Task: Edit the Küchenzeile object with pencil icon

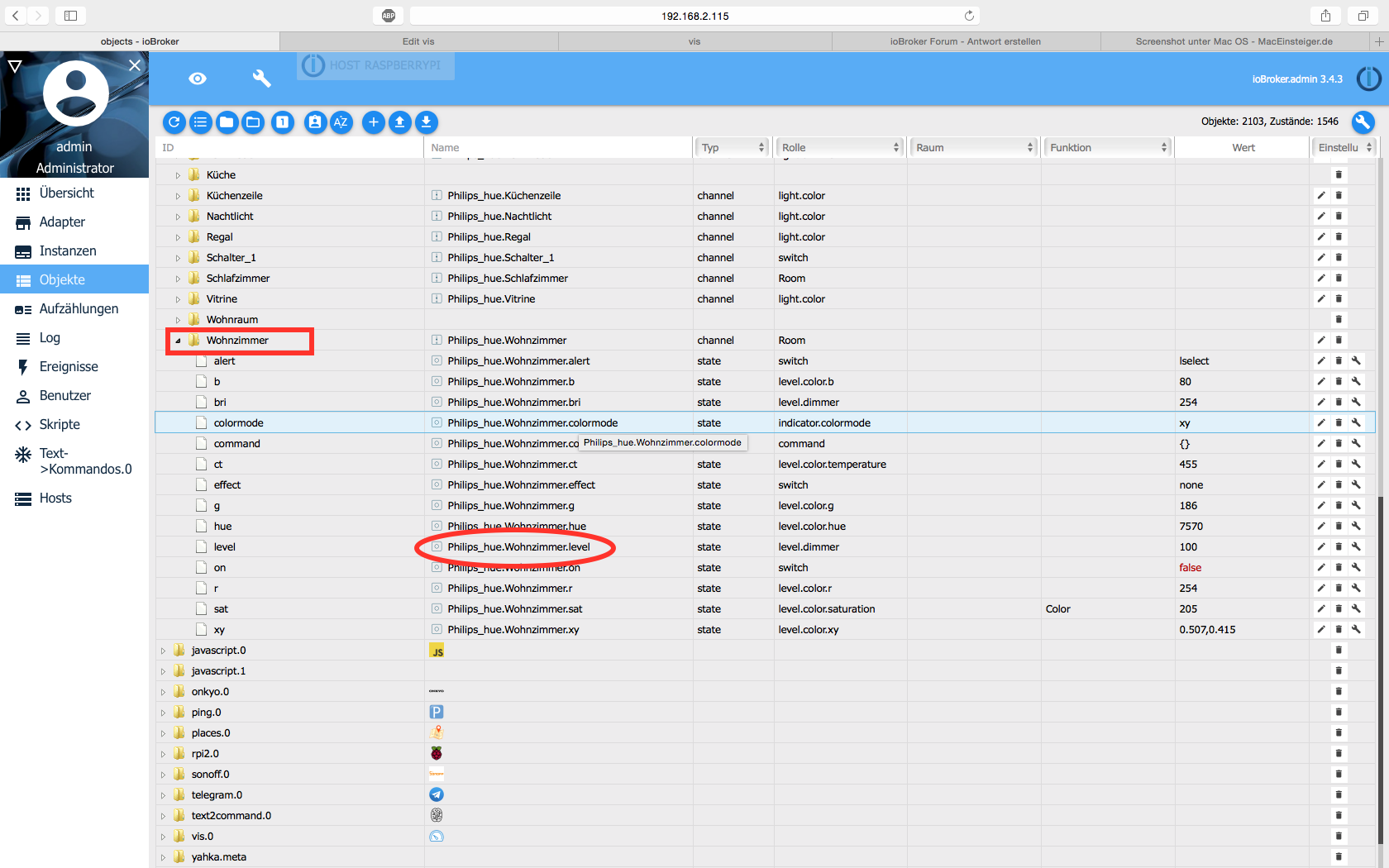Action: (x=1321, y=196)
